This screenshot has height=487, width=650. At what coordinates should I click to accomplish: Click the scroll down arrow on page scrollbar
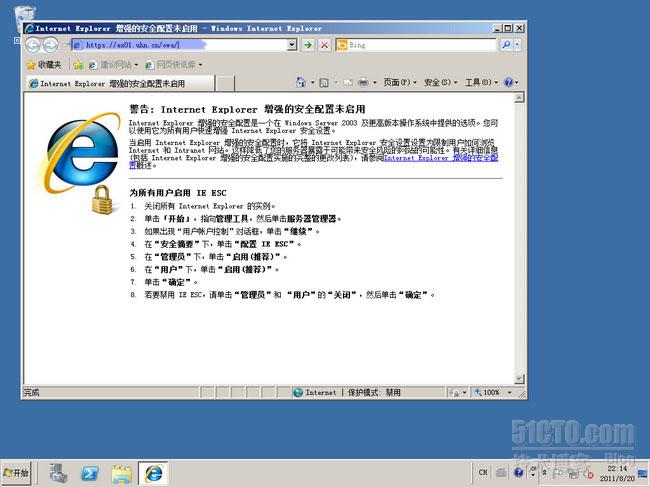[519, 378]
